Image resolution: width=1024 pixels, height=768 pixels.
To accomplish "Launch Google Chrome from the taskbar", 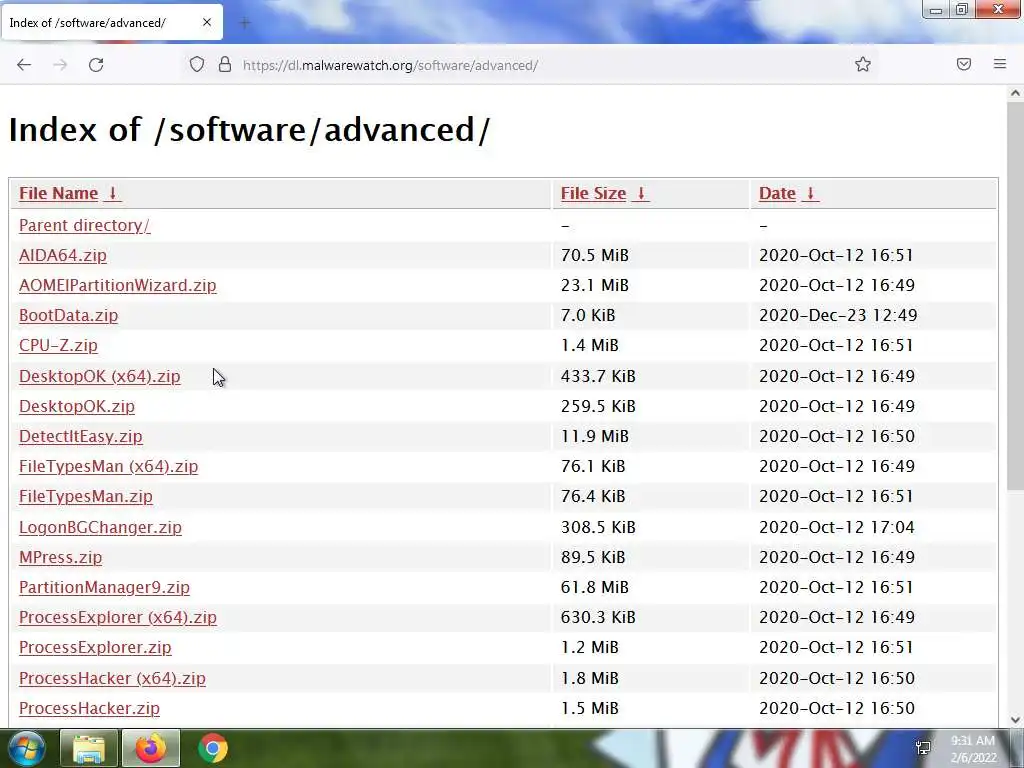I will tap(213, 748).
